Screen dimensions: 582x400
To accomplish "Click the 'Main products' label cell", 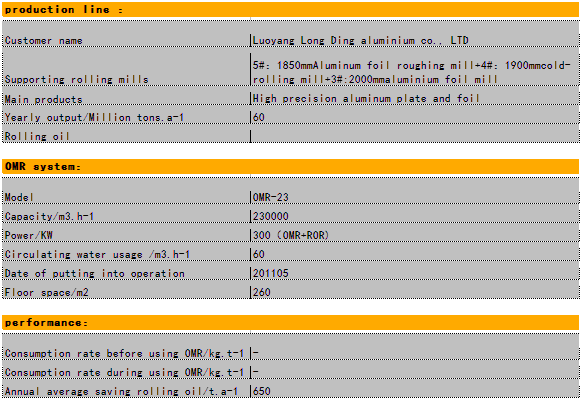I will (x=126, y=99).
